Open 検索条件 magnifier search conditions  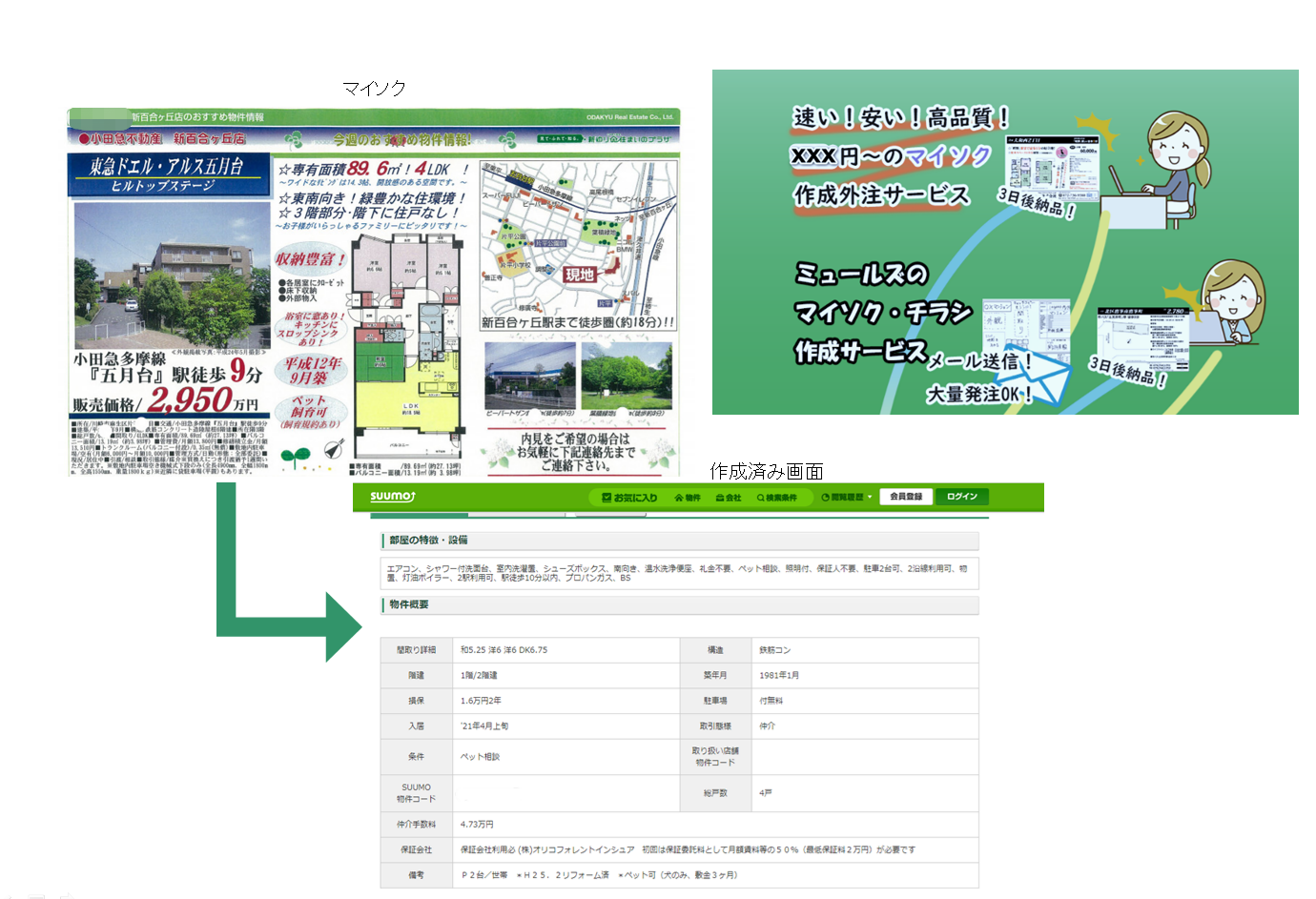click(x=776, y=498)
